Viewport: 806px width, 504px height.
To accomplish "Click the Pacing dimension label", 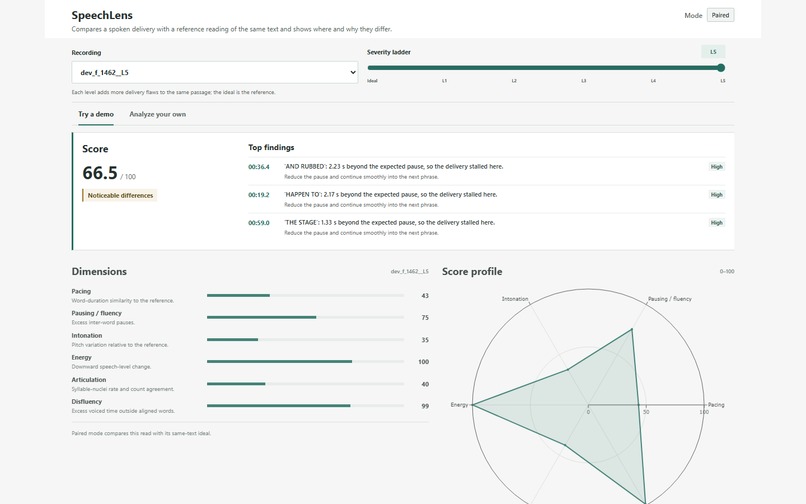I will pyautogui.click(x=81, y=291).
